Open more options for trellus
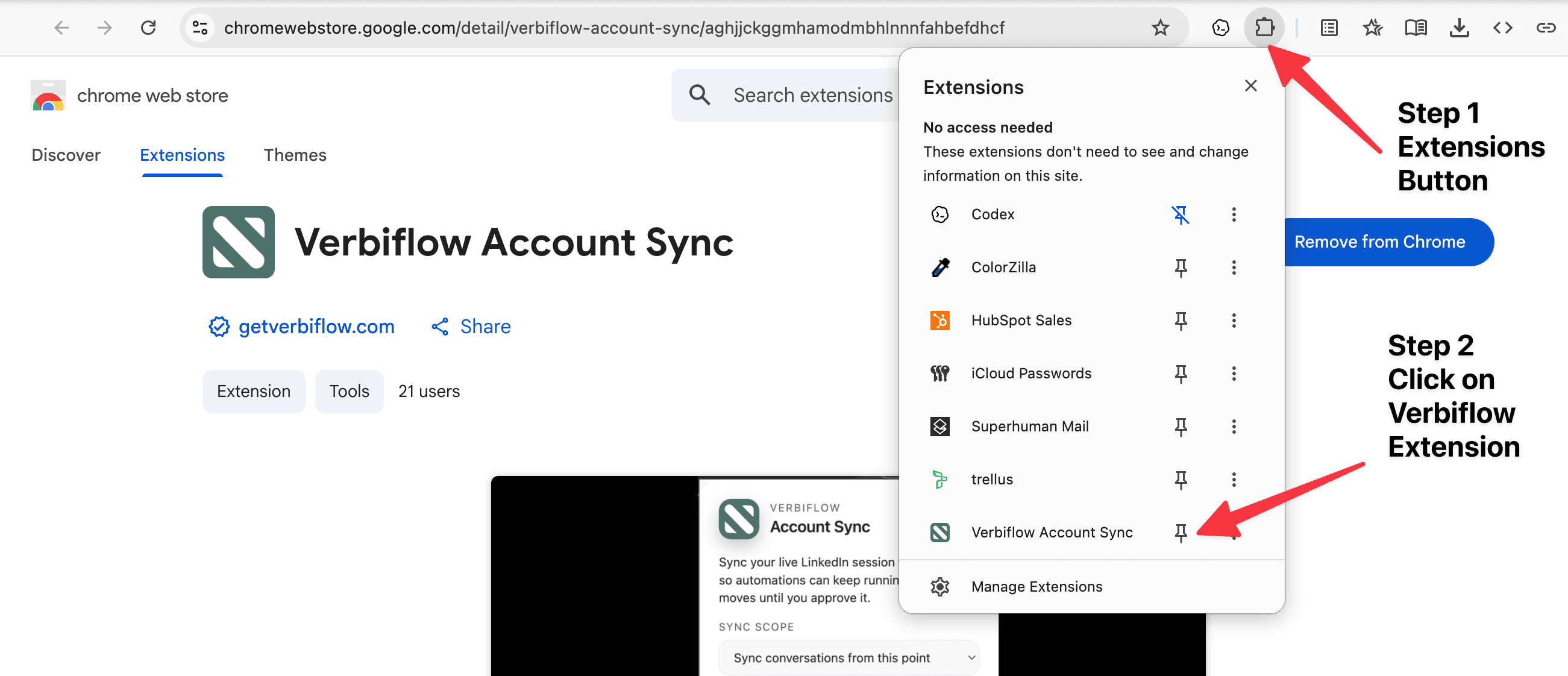 tap(1233, 479)
